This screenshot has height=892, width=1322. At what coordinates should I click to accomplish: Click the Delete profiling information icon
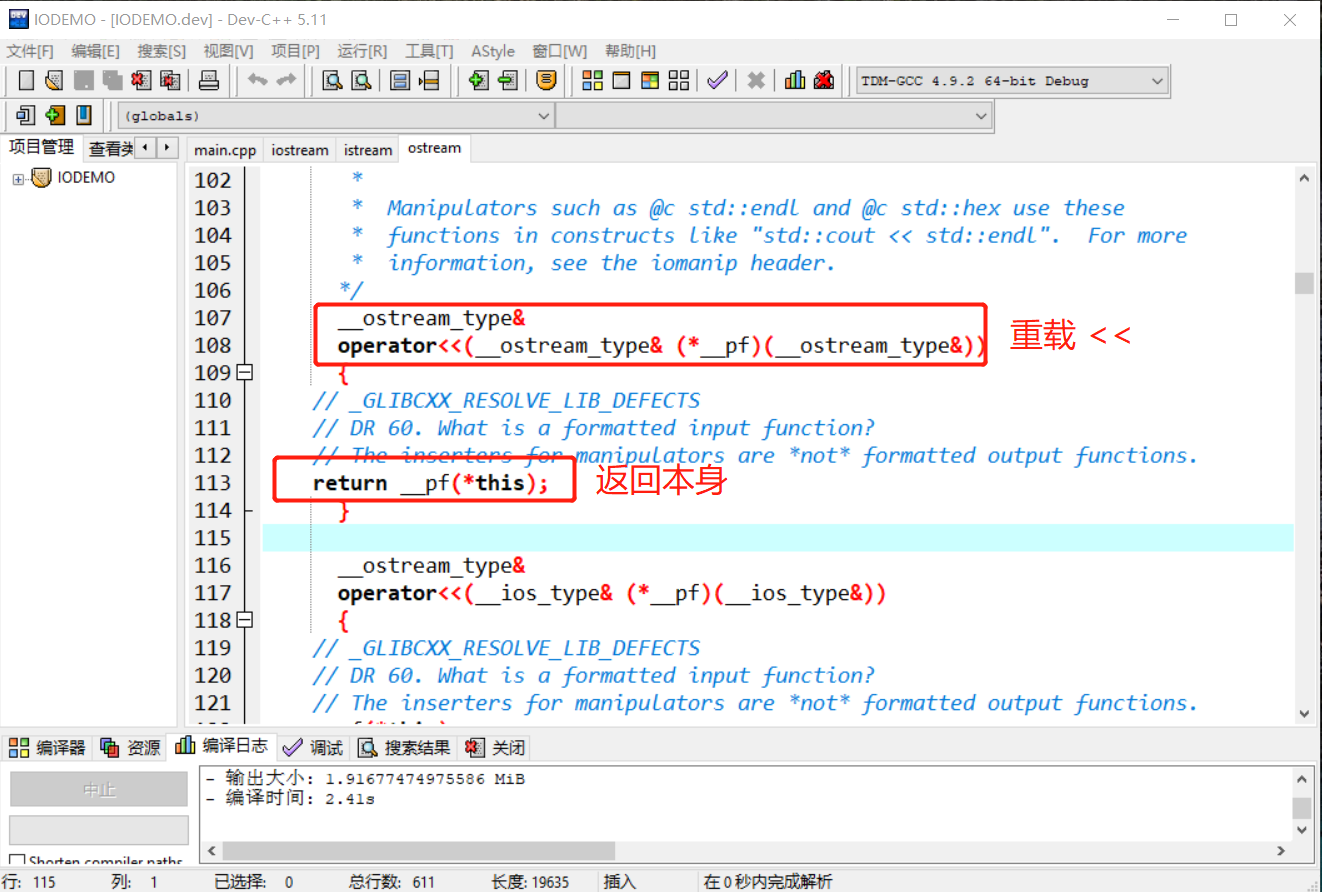point(824,81)
